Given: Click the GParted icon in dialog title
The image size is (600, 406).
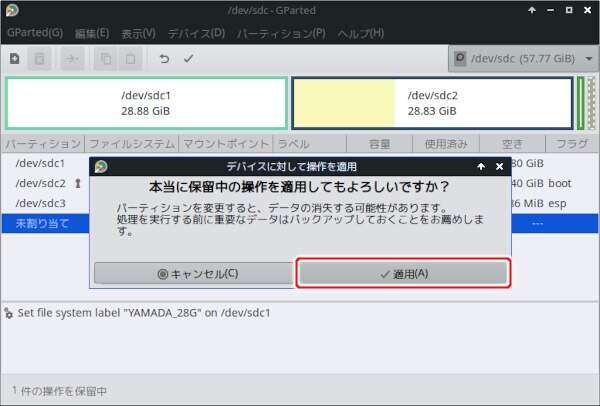Looking at the screenshot, I should point(101,166).
